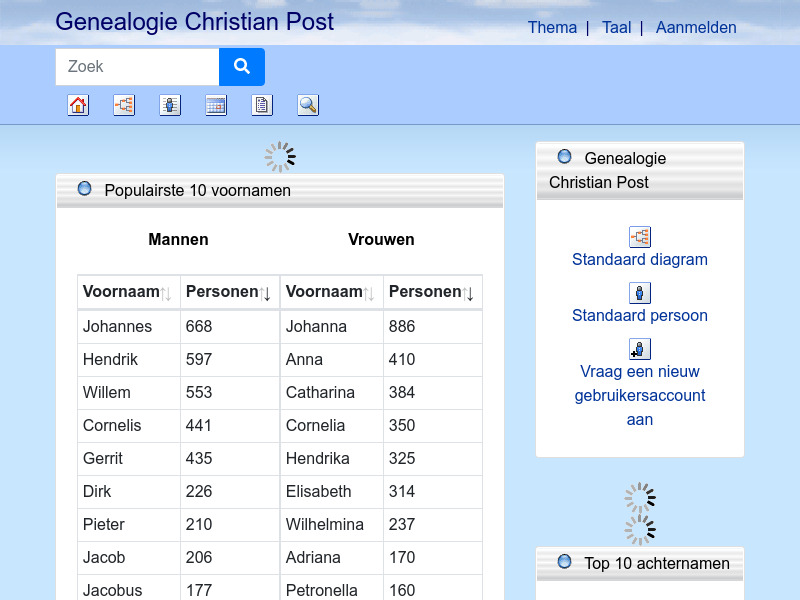Click the Aanmelden link
The image size is (800, 600).
(696, 28)
